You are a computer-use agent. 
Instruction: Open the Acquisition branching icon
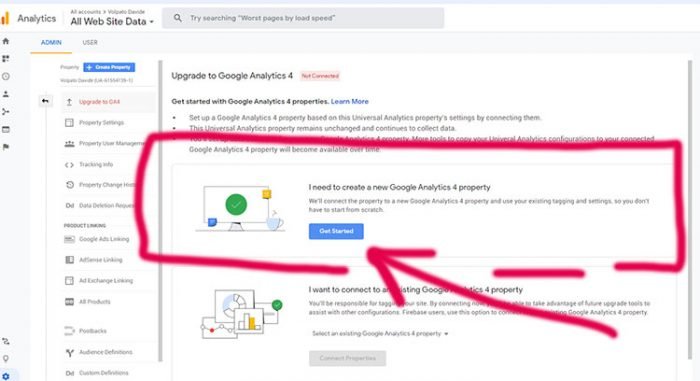point(6,112)
